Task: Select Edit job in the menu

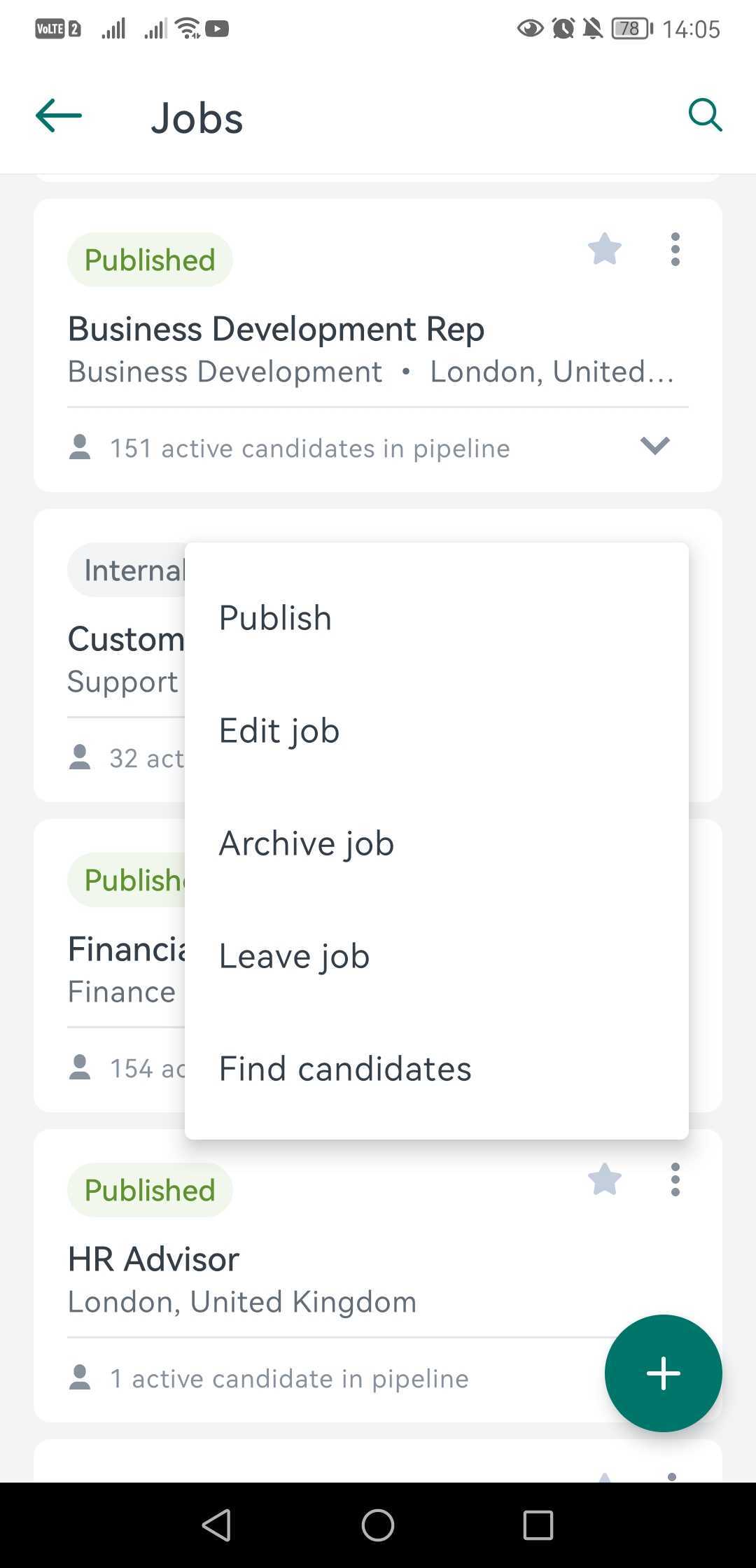Action: point(437,731)
